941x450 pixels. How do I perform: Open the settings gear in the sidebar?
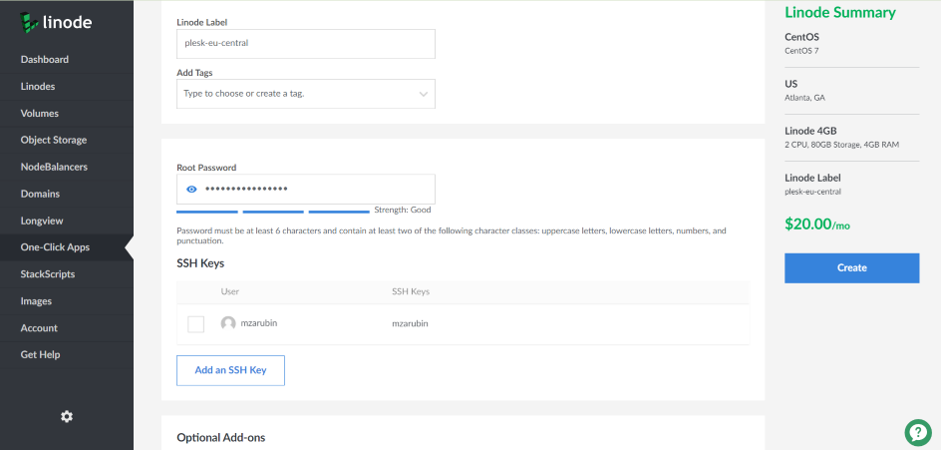point(67,416)
